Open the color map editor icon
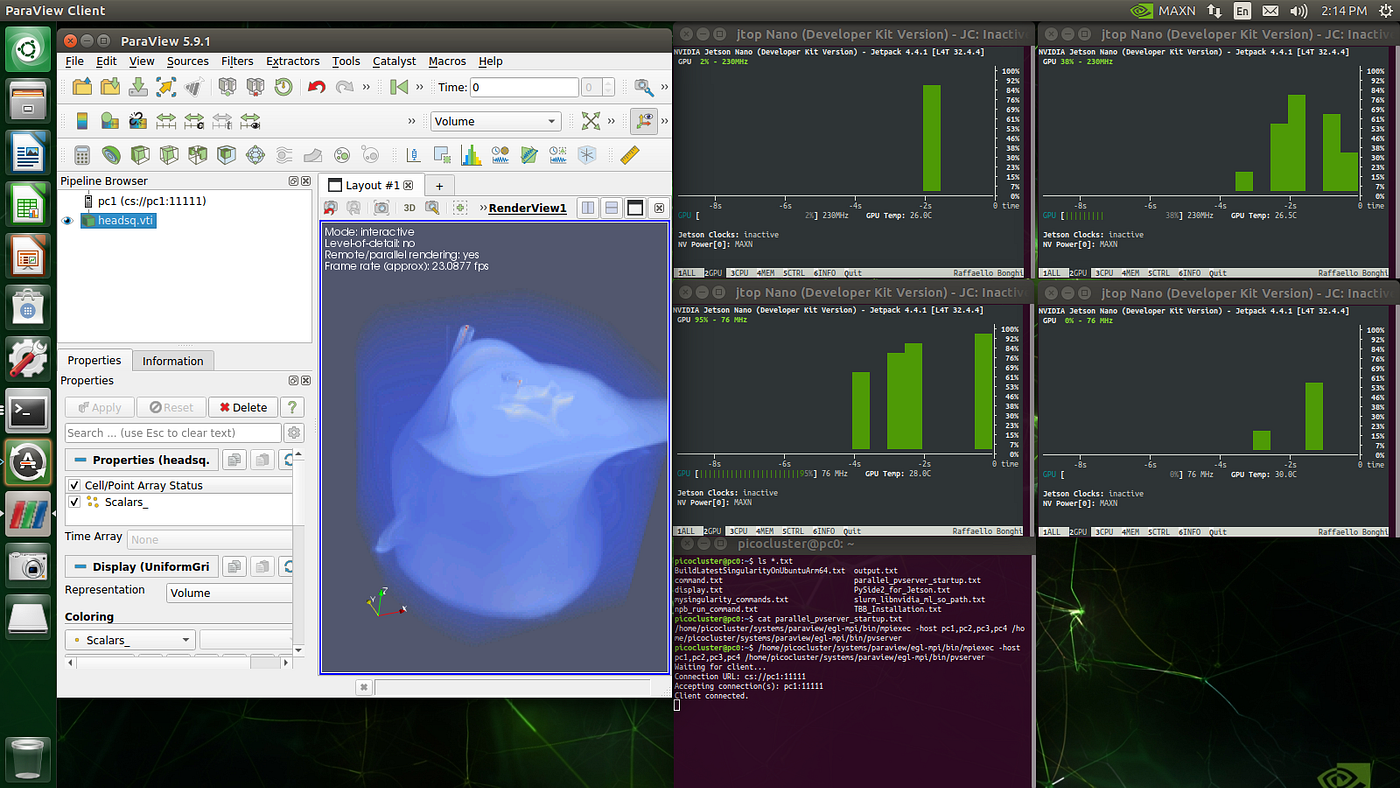 point(110,121)
